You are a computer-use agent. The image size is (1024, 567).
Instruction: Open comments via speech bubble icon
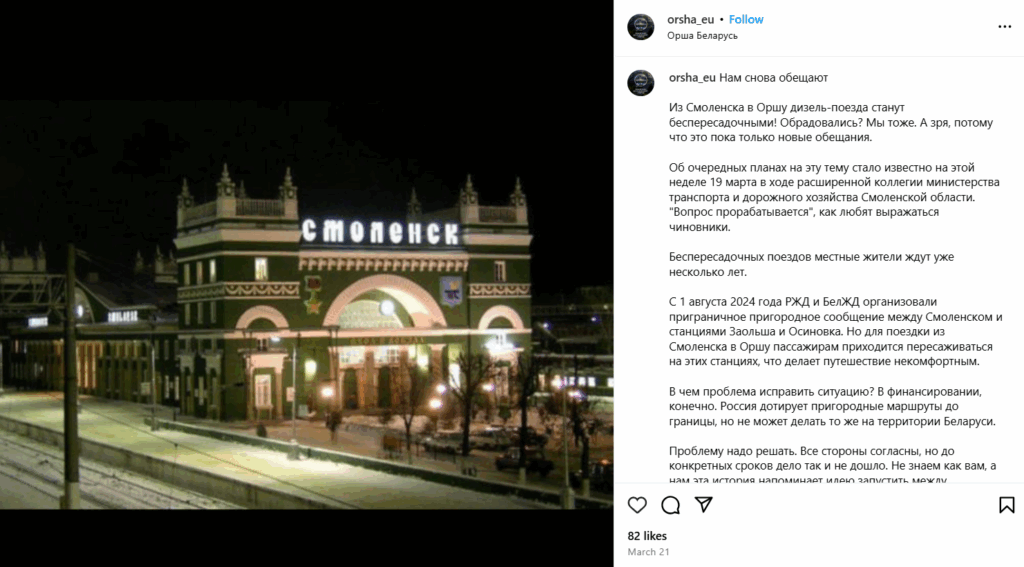click(671, 505)
